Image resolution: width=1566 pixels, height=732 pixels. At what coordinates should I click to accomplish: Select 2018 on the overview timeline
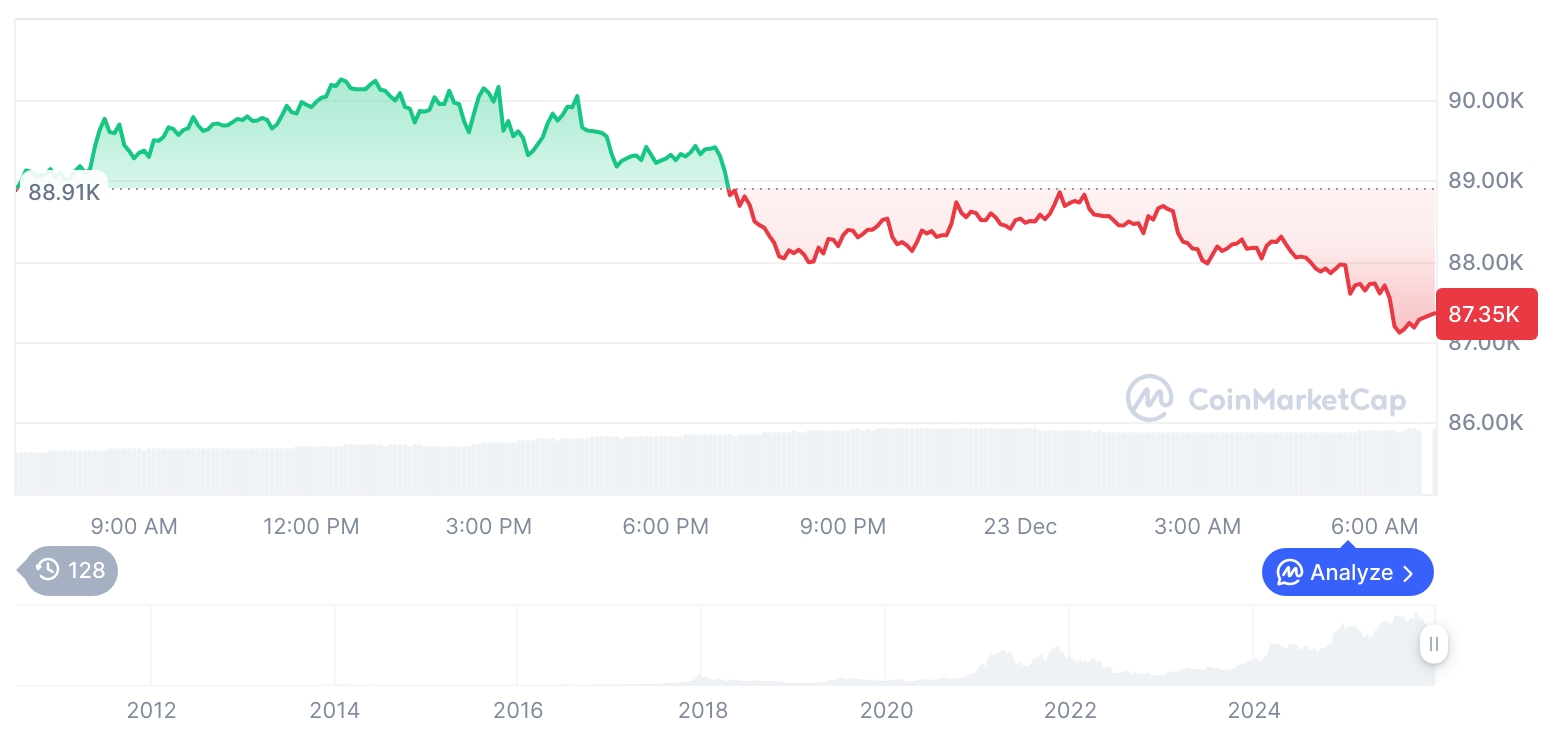703,710
